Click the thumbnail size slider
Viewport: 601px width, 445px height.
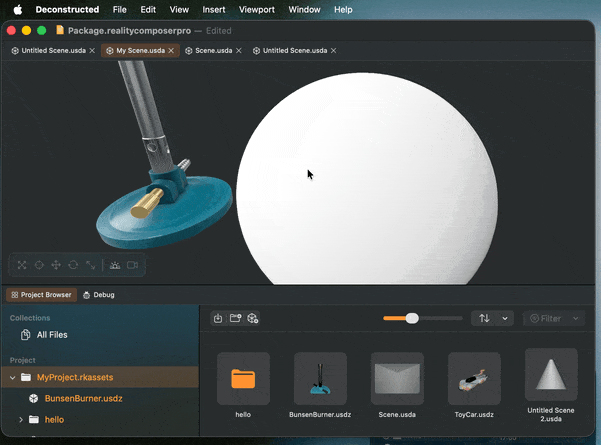tap(411, 318)
